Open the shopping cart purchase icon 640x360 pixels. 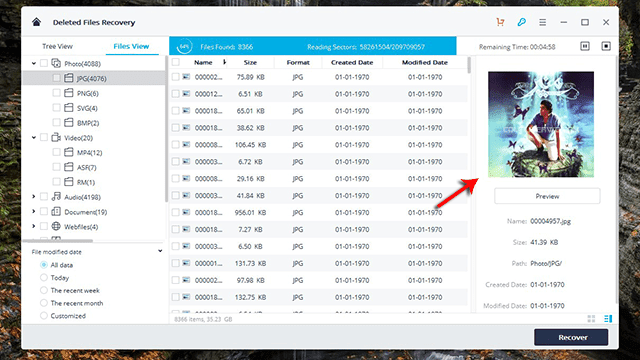pos(500,22)
